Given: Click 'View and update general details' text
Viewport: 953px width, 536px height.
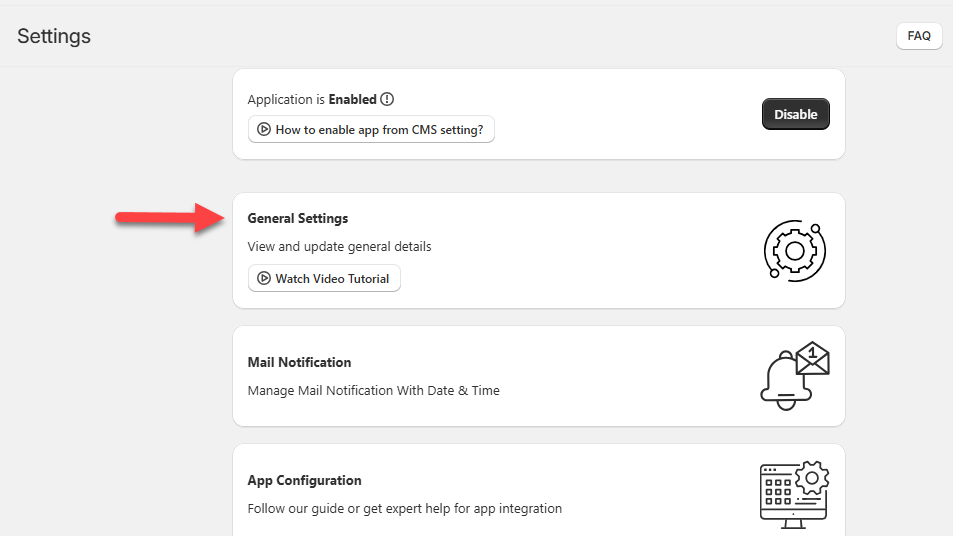Looking at the screenshot, I should [339, 246].
